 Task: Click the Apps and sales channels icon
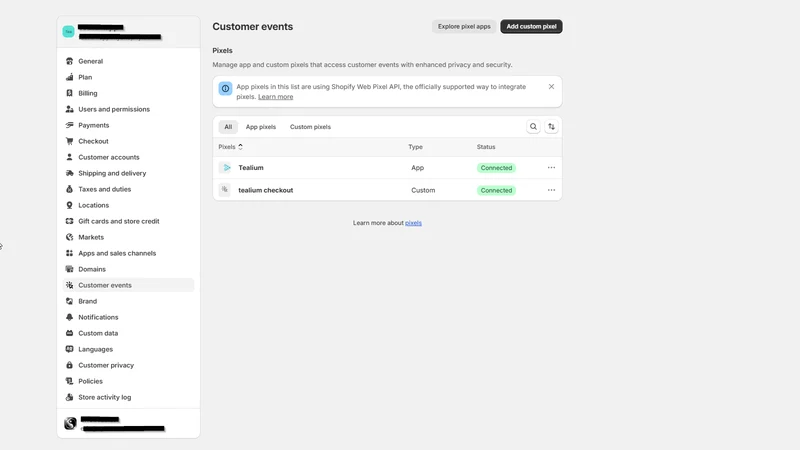click(x=69, y=253)
